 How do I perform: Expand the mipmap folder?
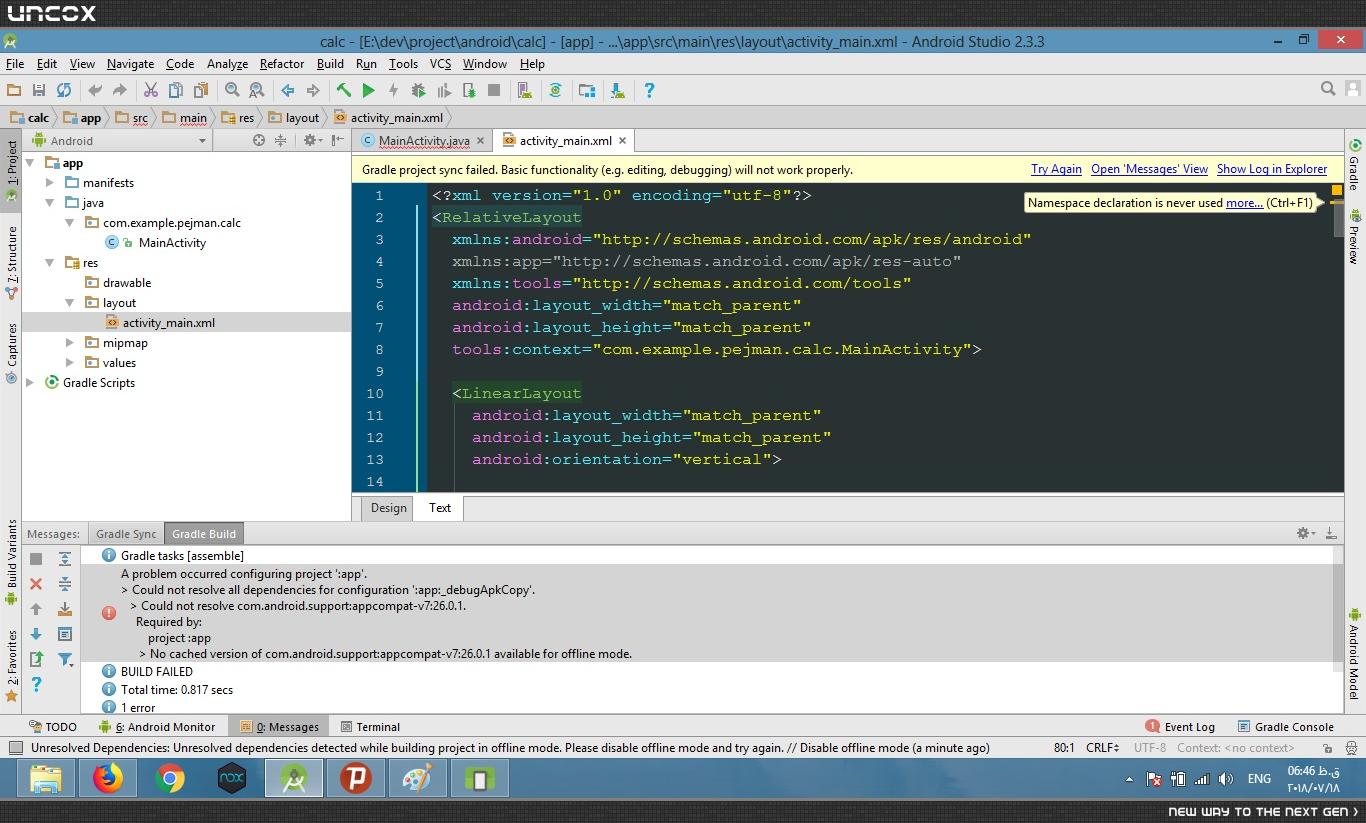(x=70, y=343)
